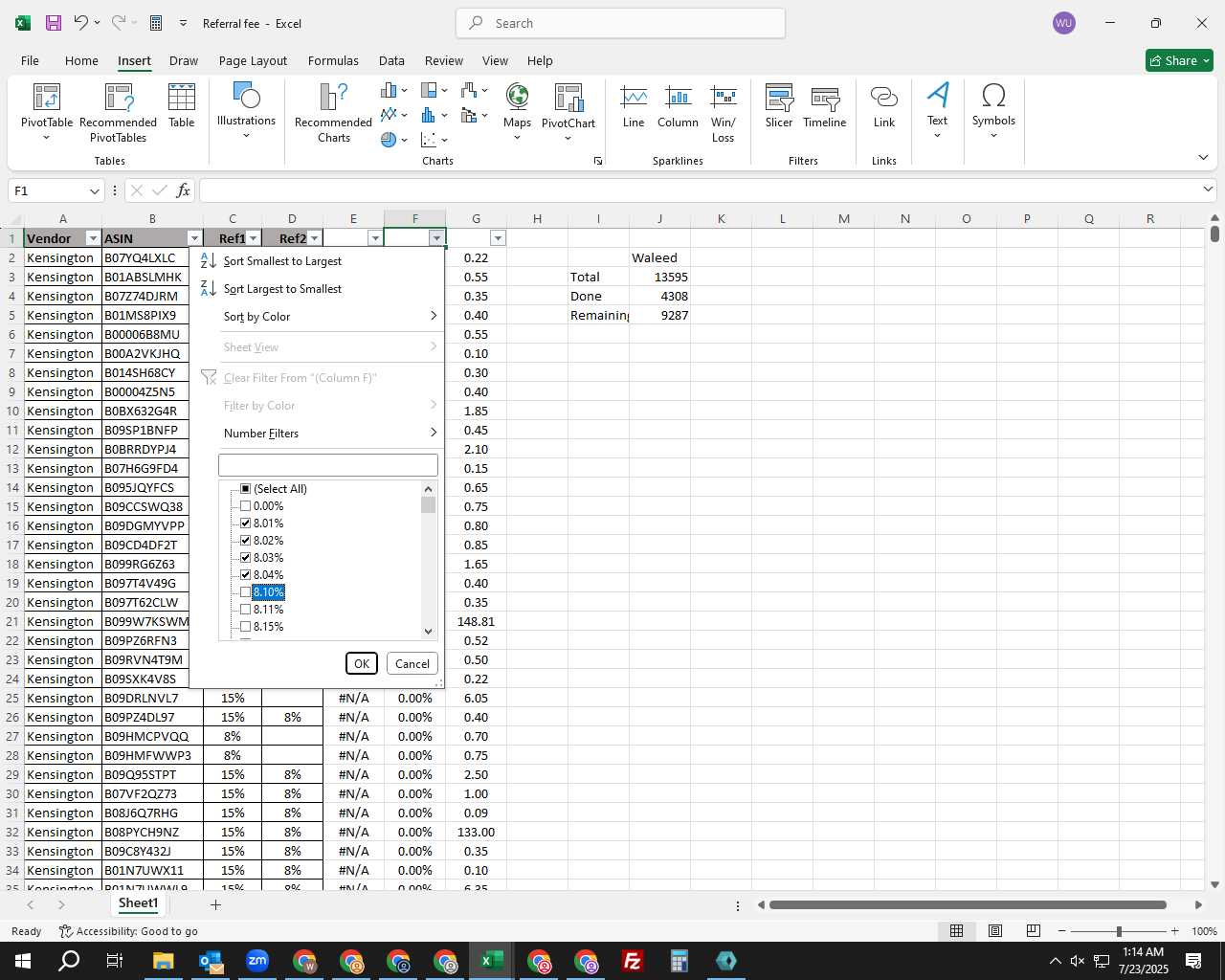Click the Zoom In plus button

(x=1174, y=931)
